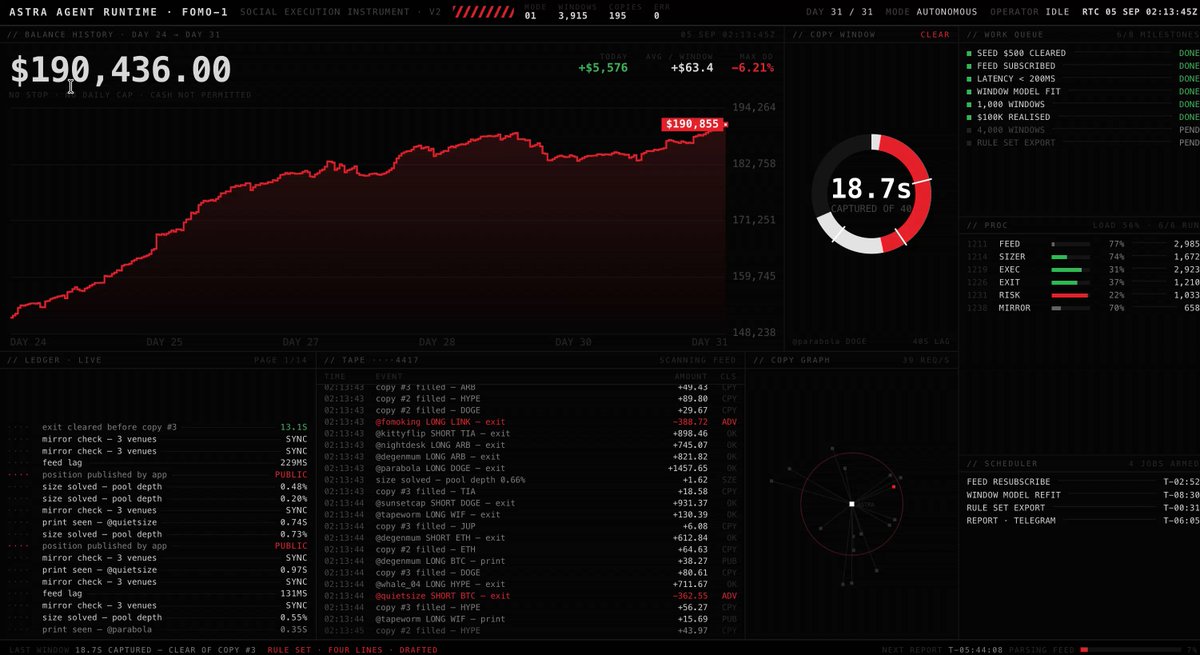Click the red parsing feed progress bar
Image resolution: width=1200 pixels, height=655 pixels.
click(x=1130, y=649)
